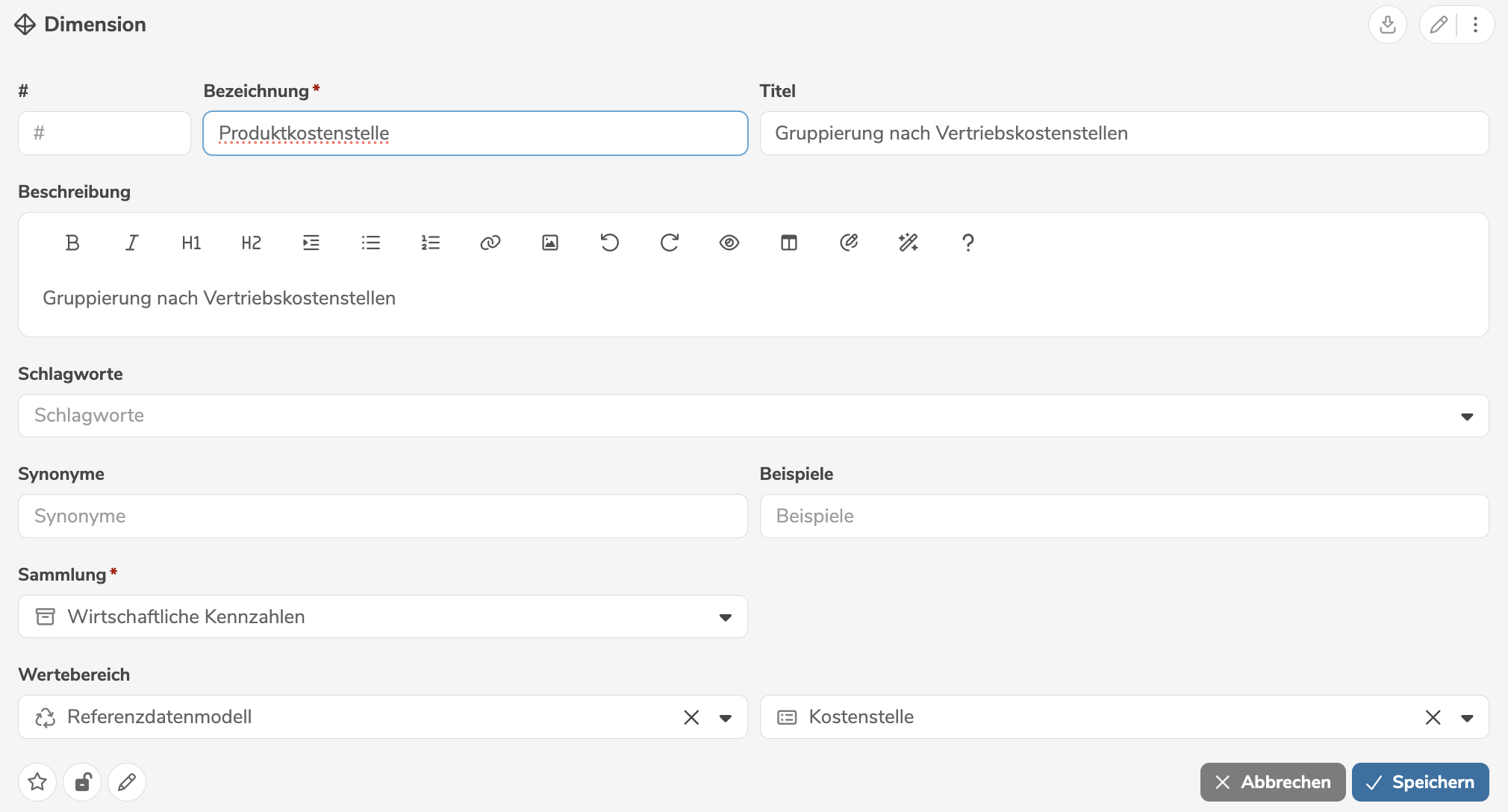
Task: Toggle the description preview eye
Action: click(x=729, y=242)
